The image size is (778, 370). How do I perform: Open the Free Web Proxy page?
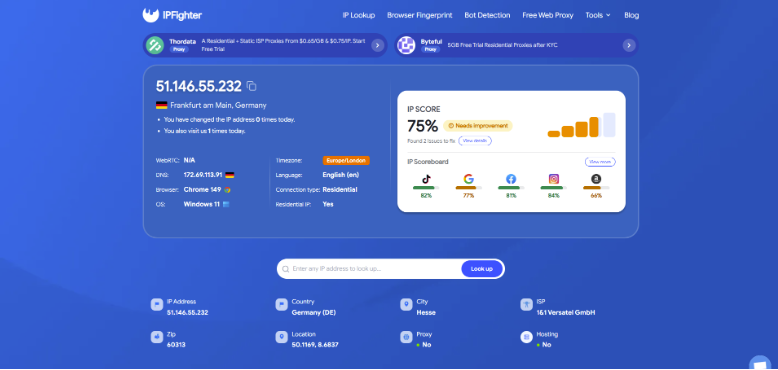coord(548,15)
